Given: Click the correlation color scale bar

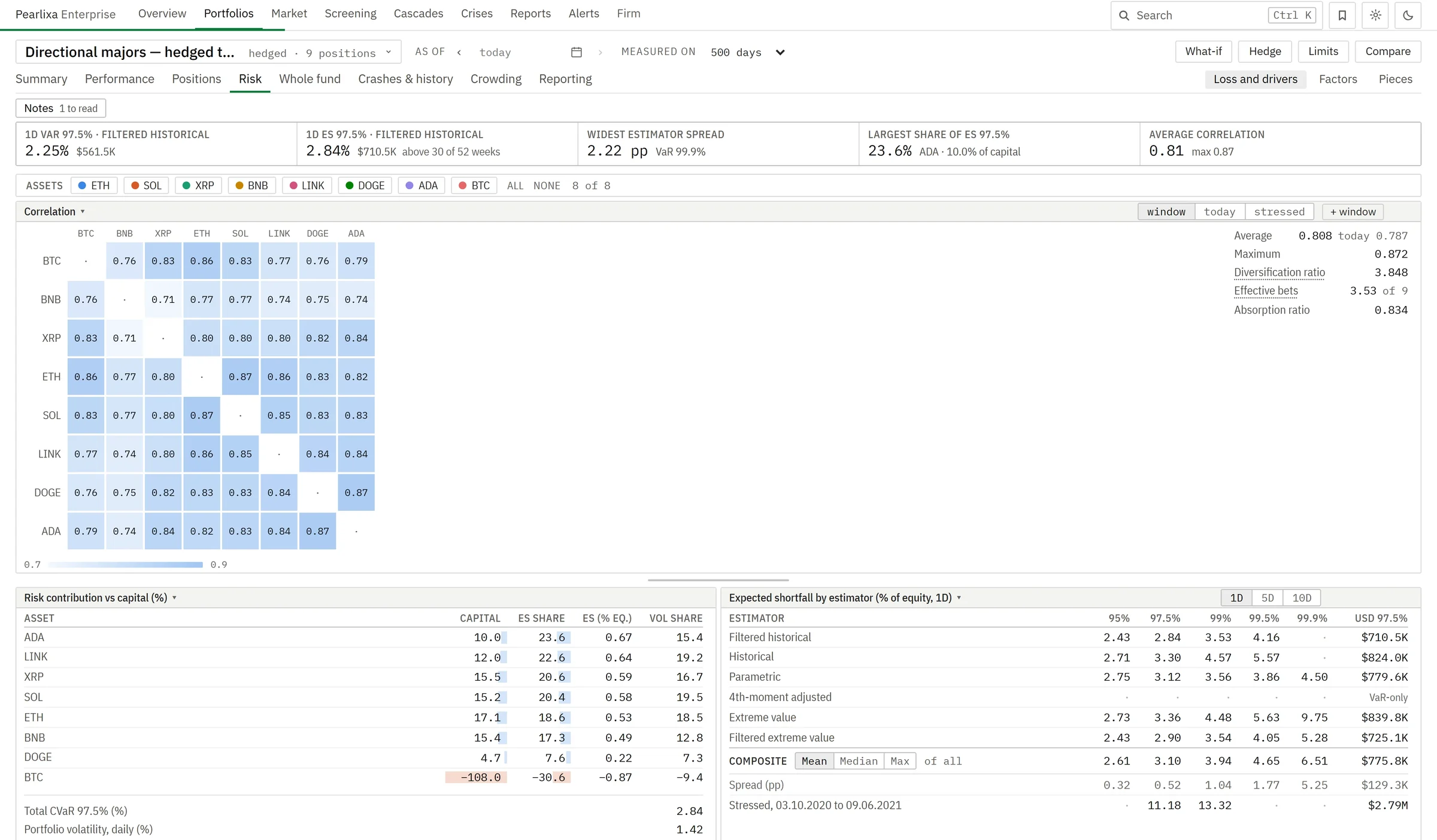Looking at the screenshot, I should coord(125,565).
